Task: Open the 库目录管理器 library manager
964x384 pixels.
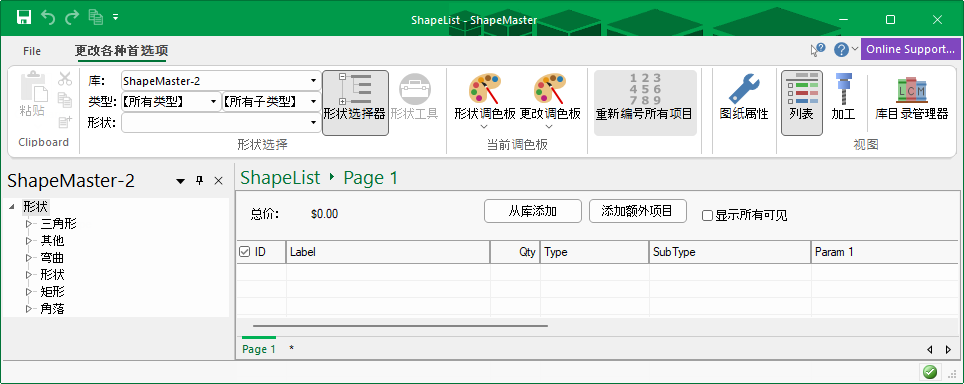Action: click(x=912, y=97)
